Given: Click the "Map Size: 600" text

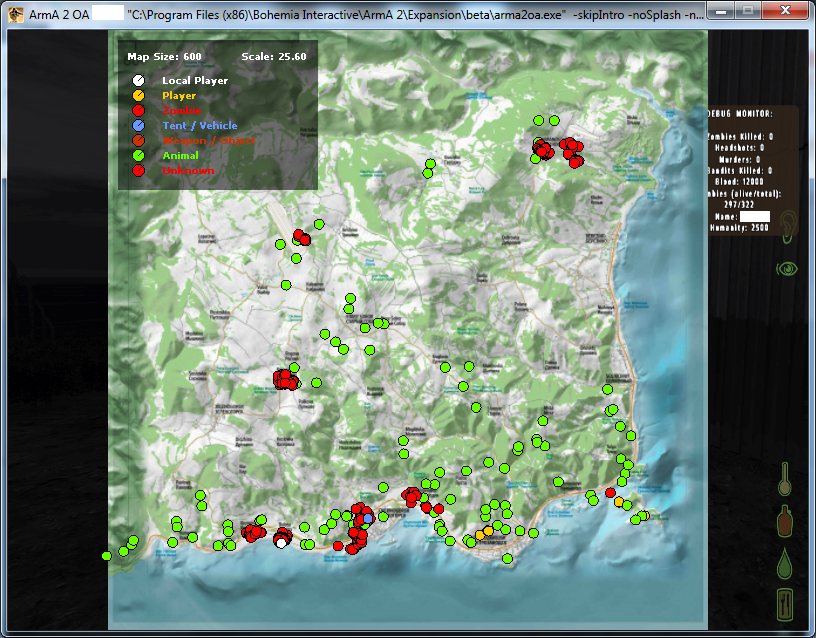Looking at the screenshot, I should point(164,57).
